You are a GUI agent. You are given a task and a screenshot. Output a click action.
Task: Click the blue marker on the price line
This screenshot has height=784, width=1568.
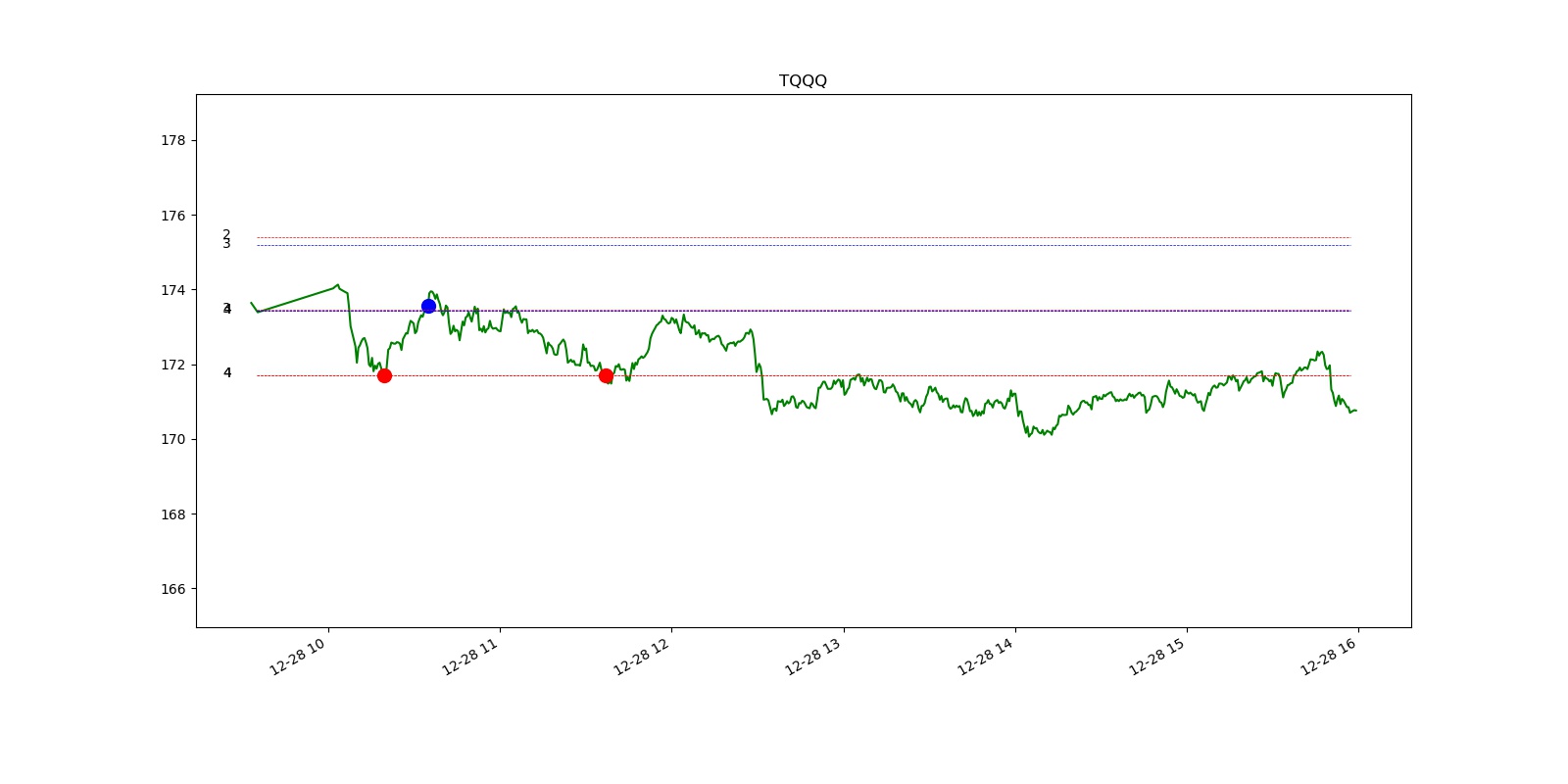pos(428,306)
